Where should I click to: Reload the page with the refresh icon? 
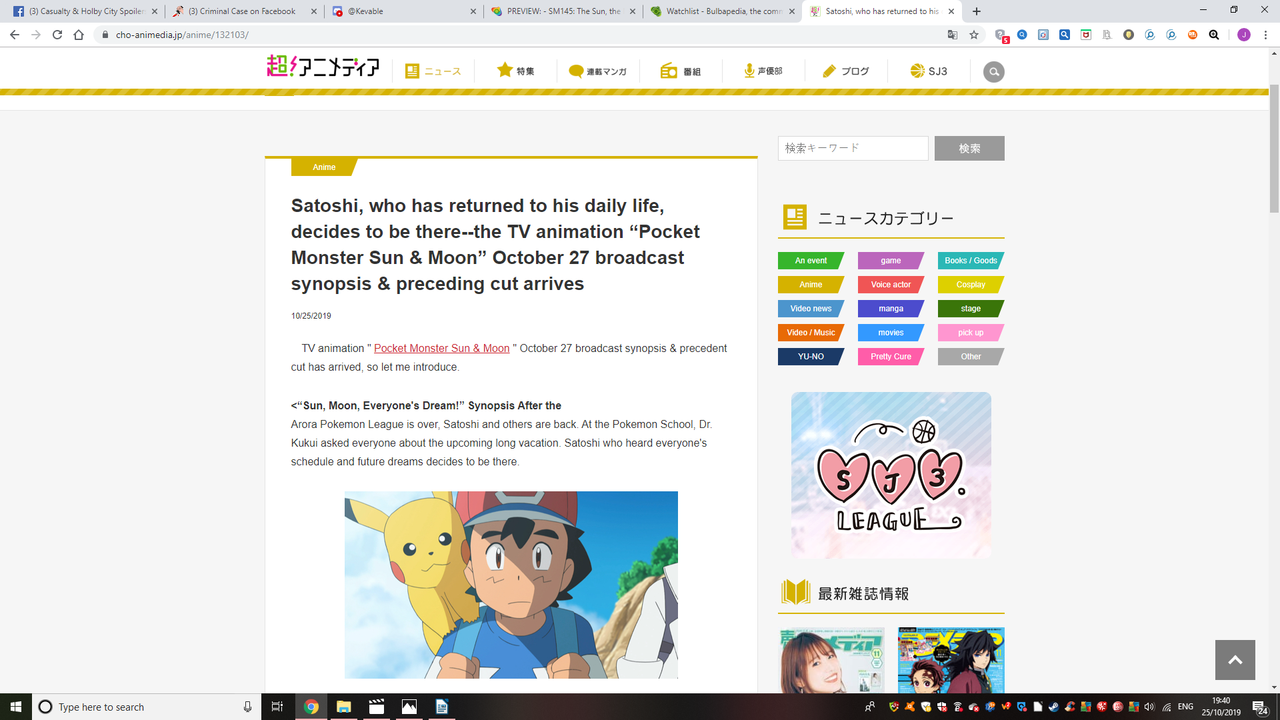point(57,34)
